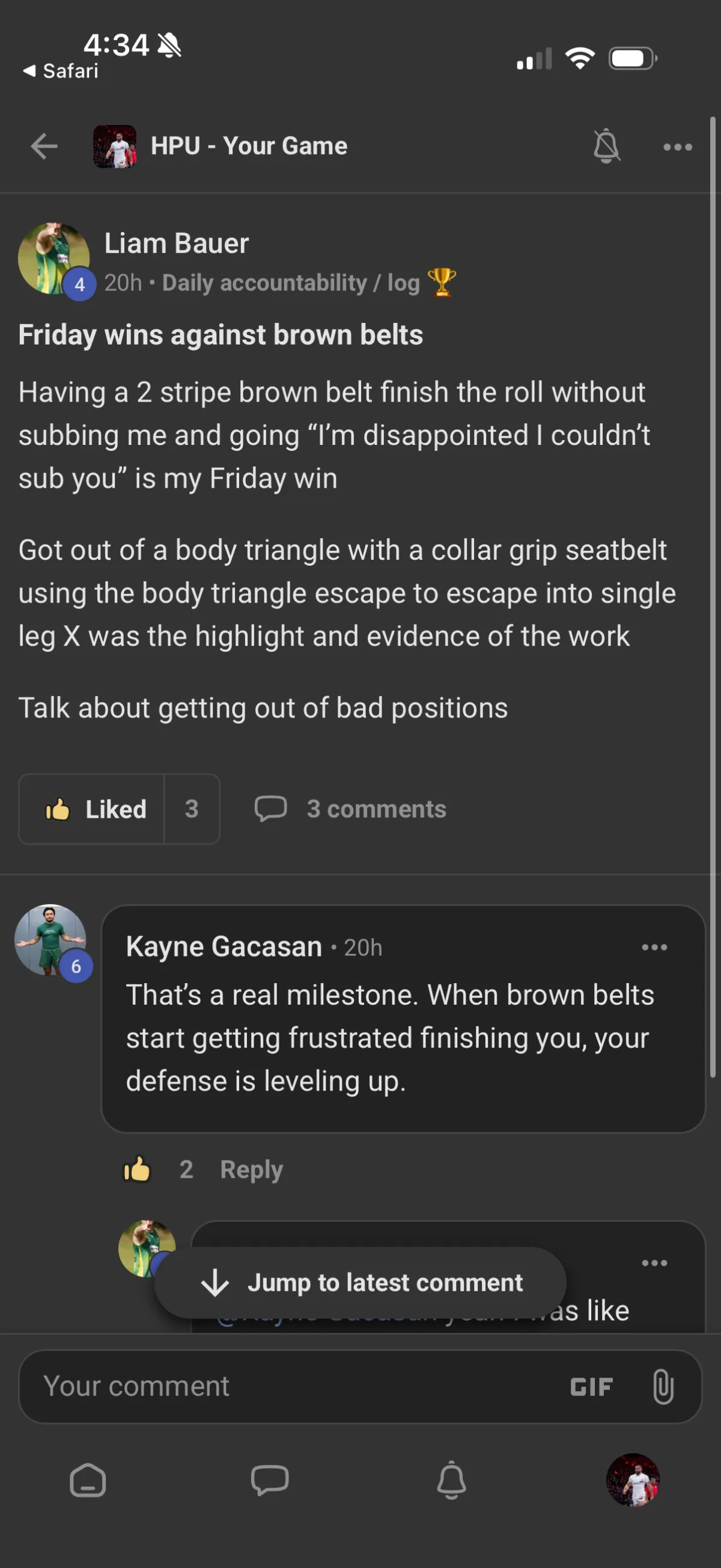Open the post options three-dot menu
This screenshot has width=721, height=1568.
tap(677, 147)
